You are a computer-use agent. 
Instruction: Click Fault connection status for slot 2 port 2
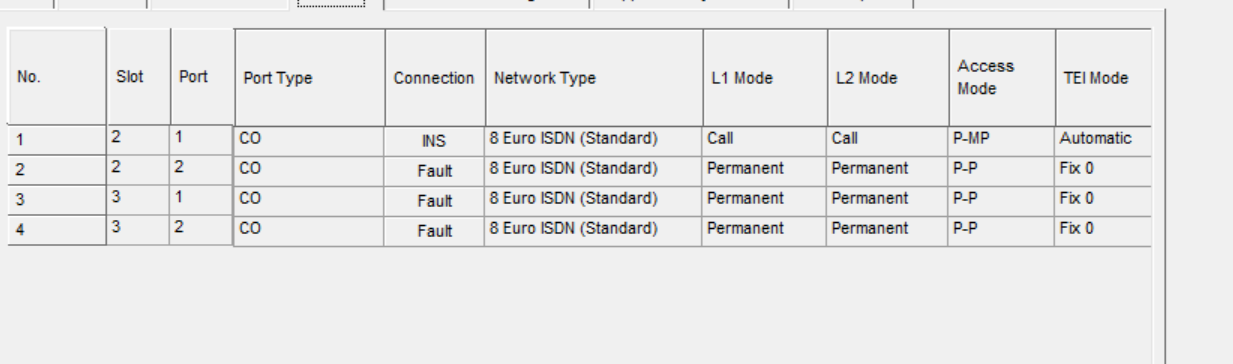[434, 171]
